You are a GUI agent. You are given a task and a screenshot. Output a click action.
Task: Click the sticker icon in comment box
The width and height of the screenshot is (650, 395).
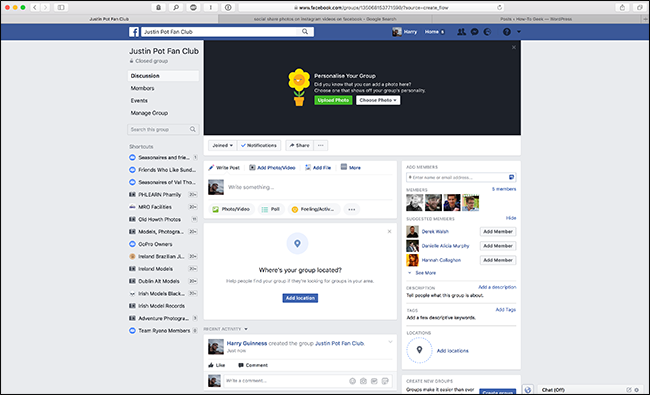[x=385, y=381]
